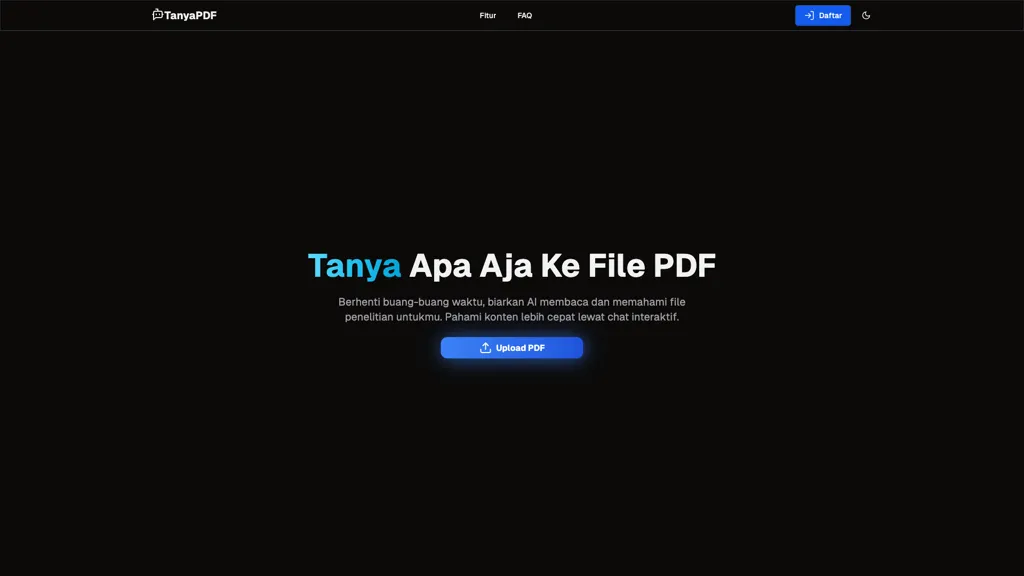Open the Fitur navigation link
This screenshot has height=576, width=1024.
(488, 16)
